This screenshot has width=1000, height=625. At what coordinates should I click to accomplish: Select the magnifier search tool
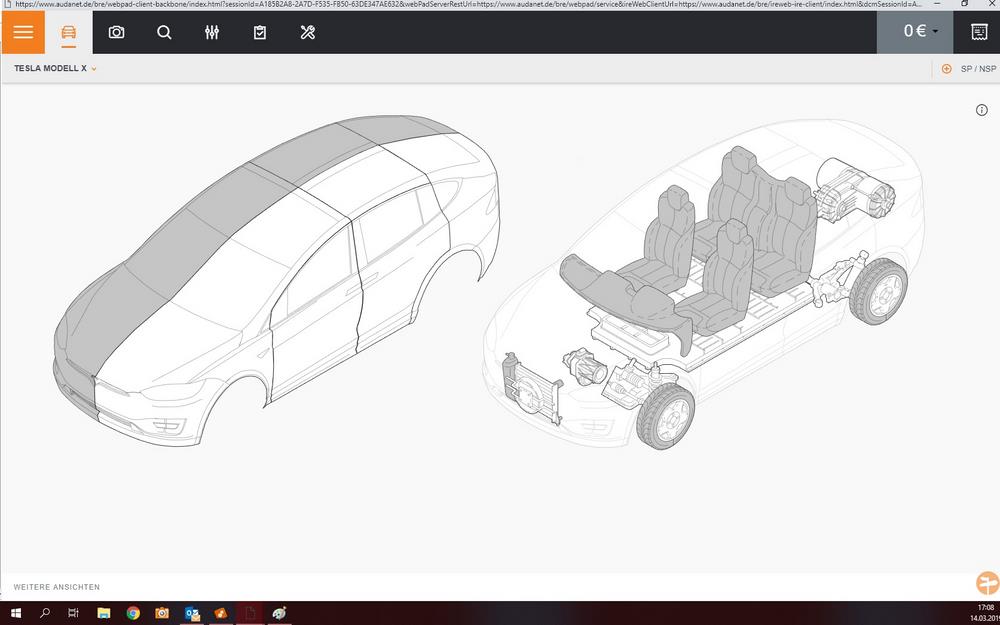pos(164,32)
